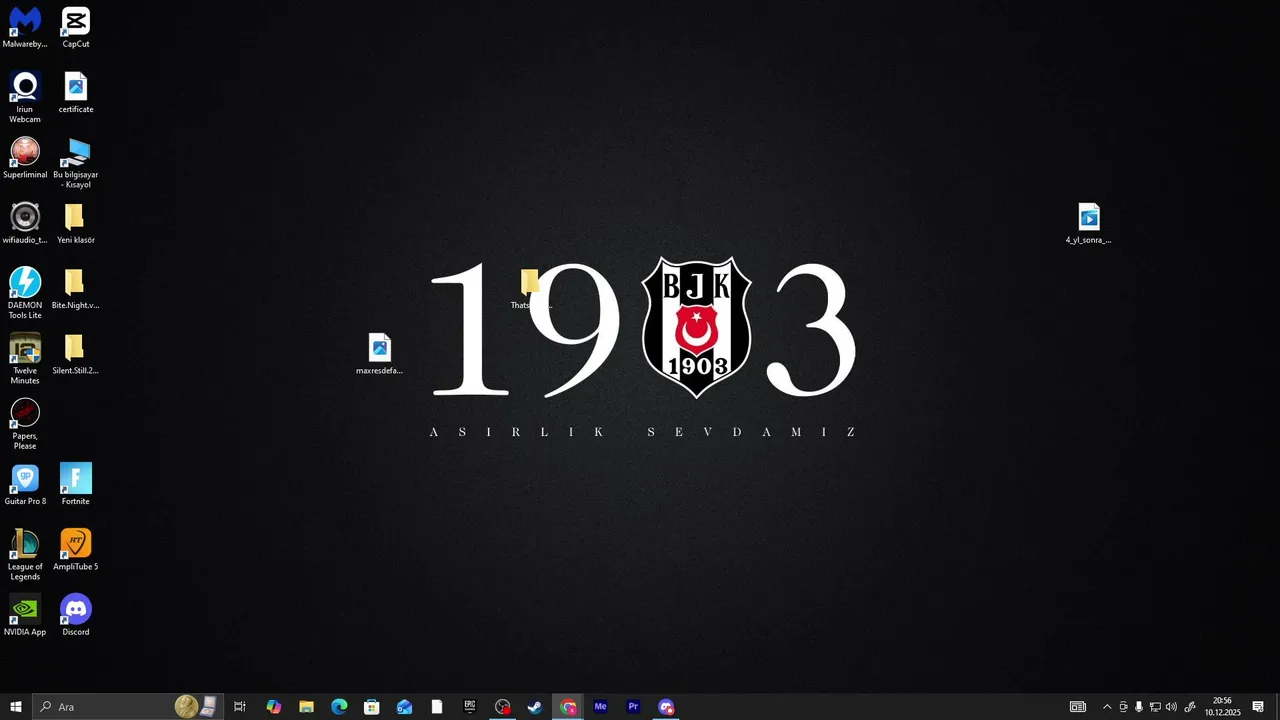Open the Task View button
This screenshot has height=720, width=1280.
click(240, 707)
